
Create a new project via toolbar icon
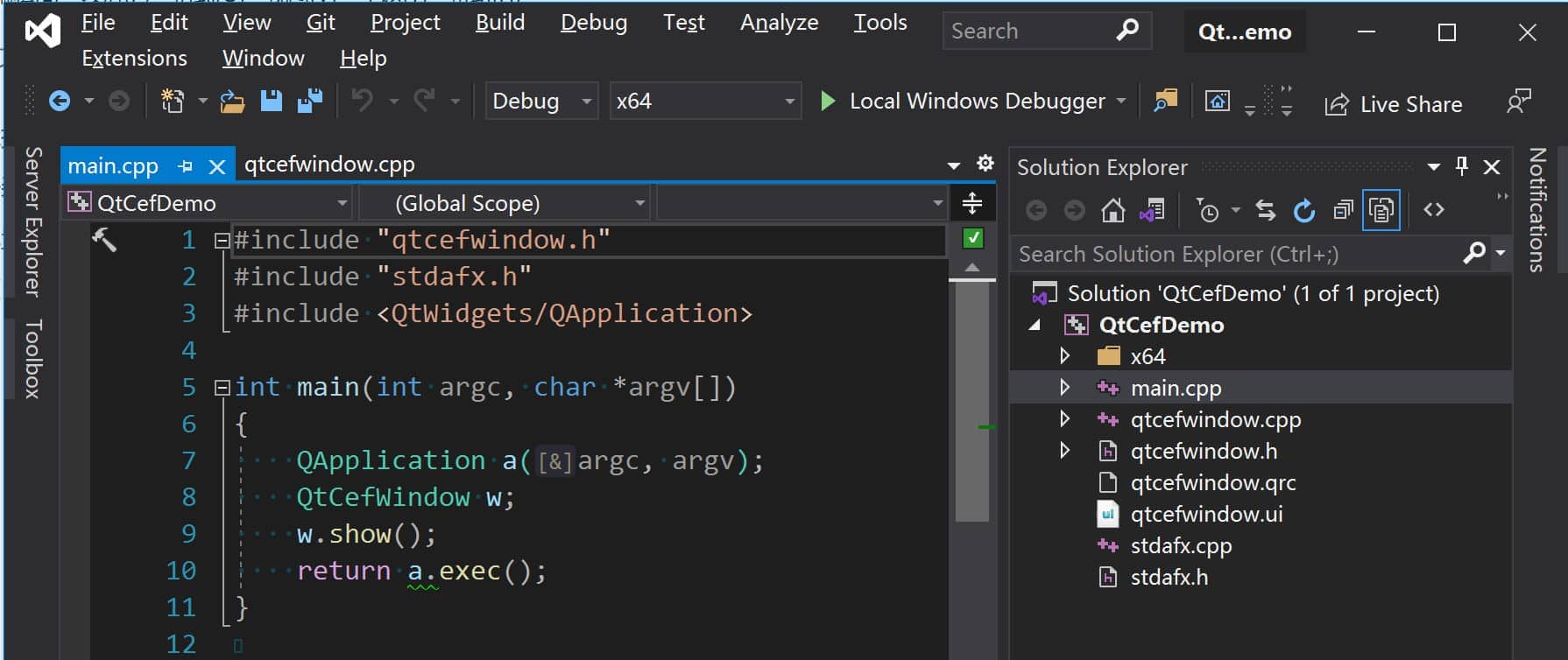click(x=173, y=102)
